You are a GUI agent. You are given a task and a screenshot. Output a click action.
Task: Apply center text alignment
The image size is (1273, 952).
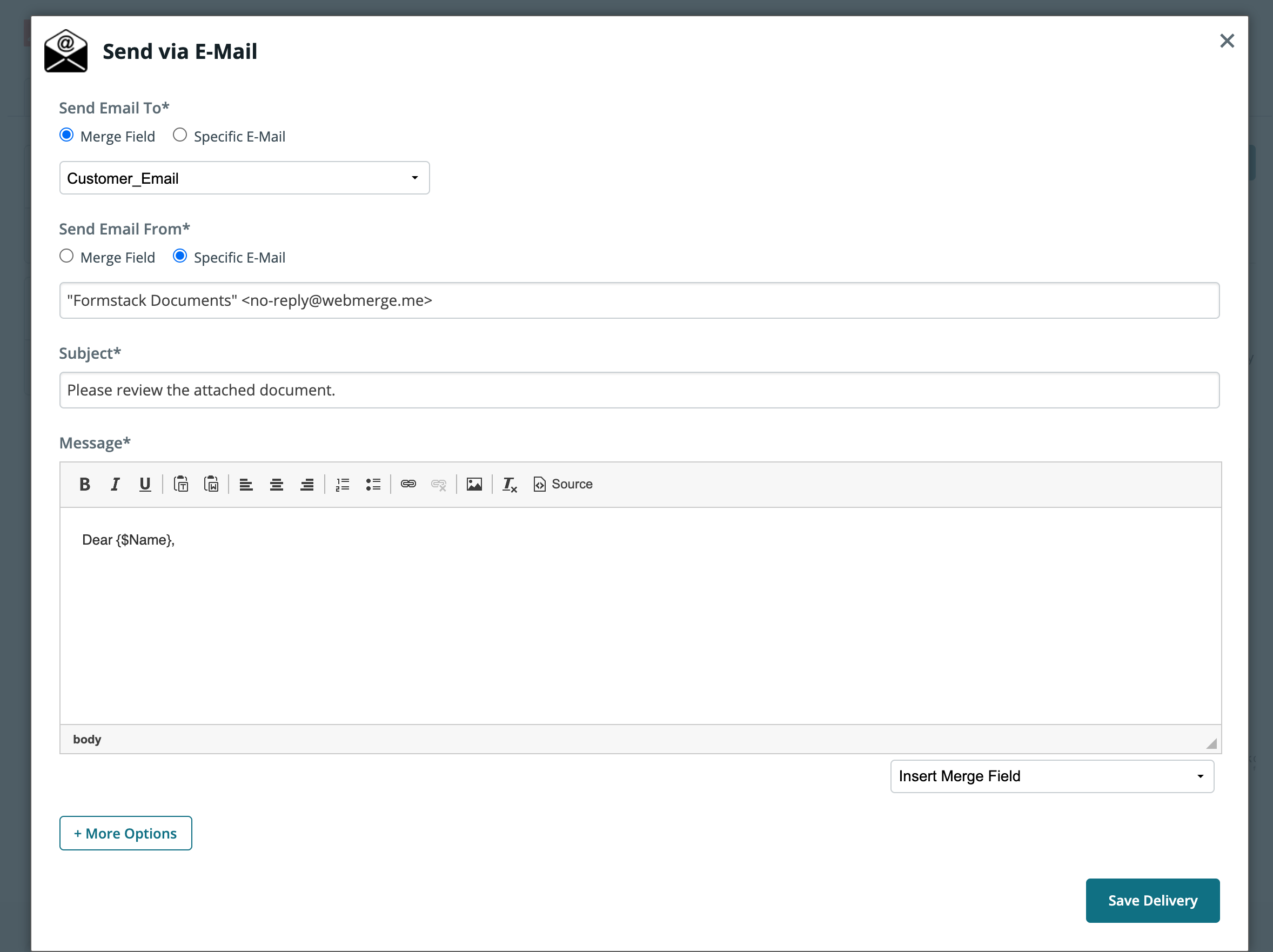point(276,484)
